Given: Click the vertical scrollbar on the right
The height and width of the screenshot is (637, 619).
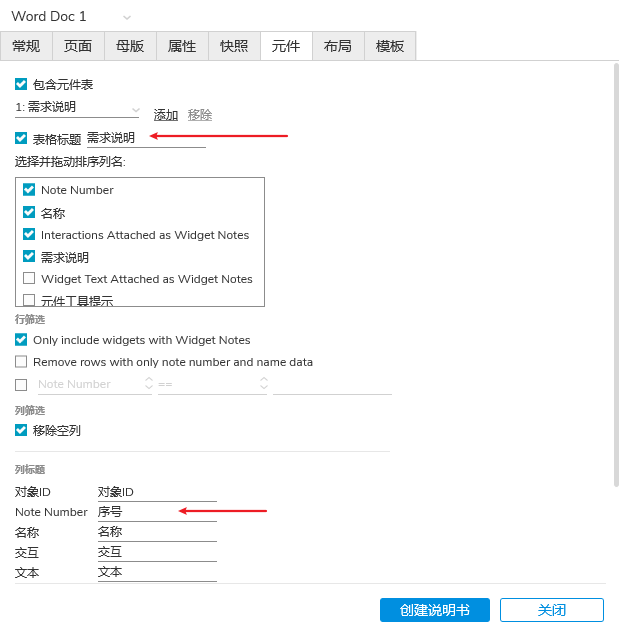Looking at the screenshot, I should 616,275.
